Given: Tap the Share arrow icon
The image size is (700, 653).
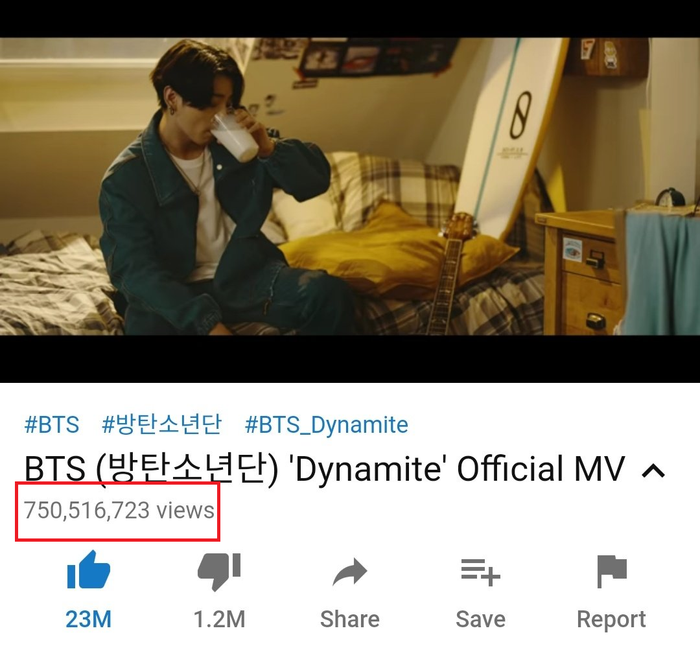Looking at the screenshot, I should click(350, 572).
